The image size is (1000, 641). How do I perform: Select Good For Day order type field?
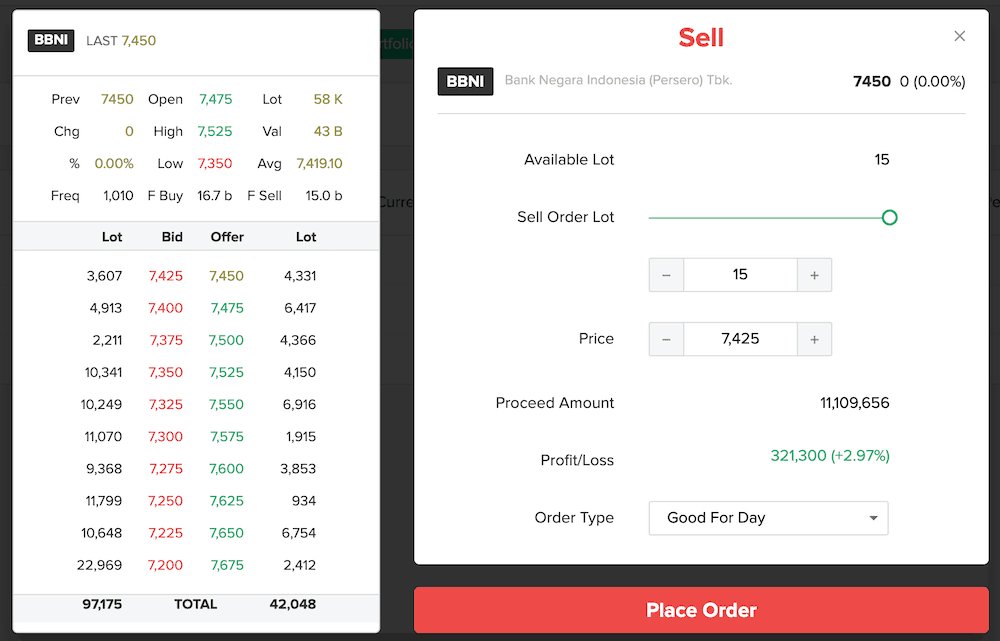click(768, 518)
